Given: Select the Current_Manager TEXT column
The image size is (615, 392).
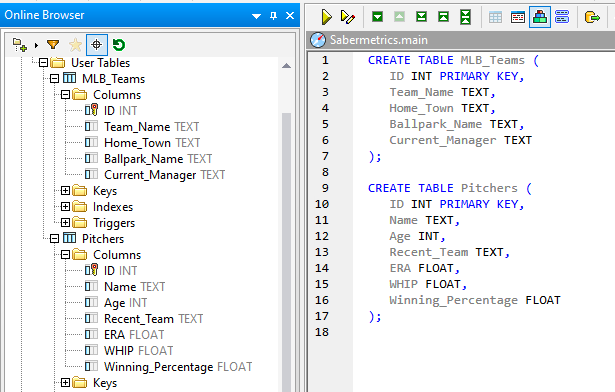Looking at the screenshot, I should tap(164, 175).
